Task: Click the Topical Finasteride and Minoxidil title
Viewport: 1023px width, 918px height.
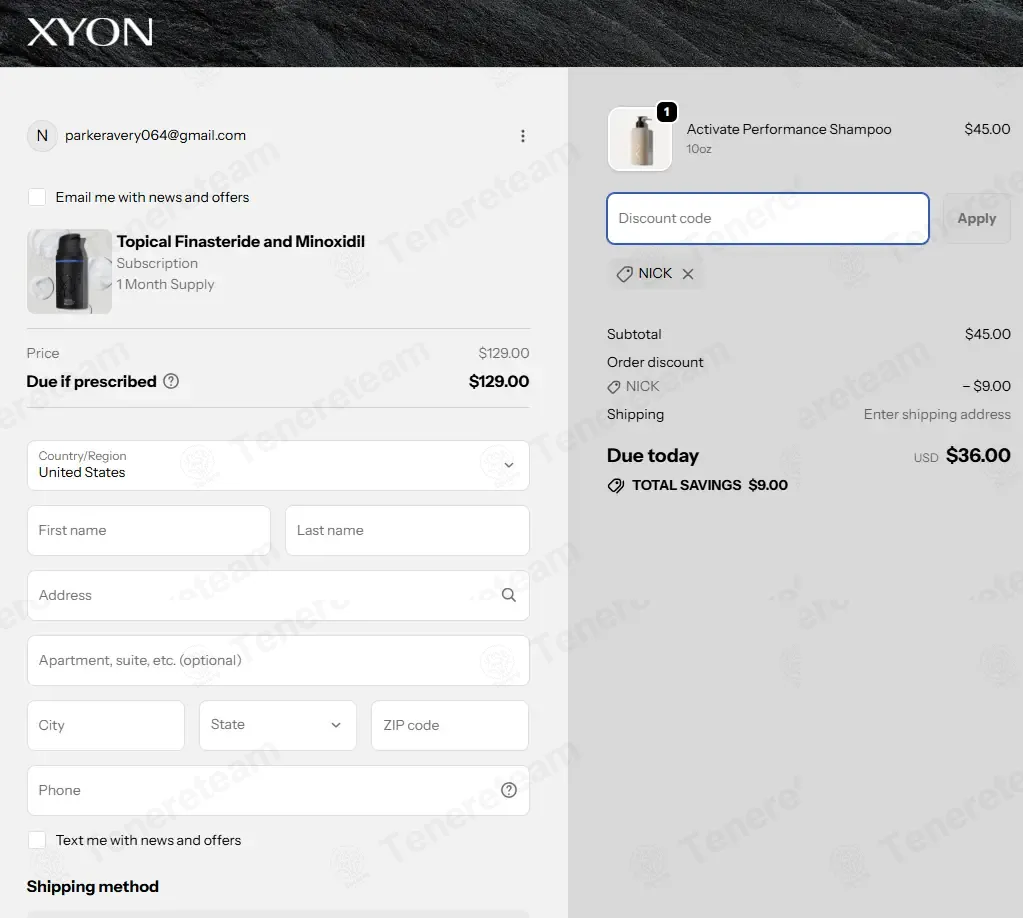Action: 241,241
